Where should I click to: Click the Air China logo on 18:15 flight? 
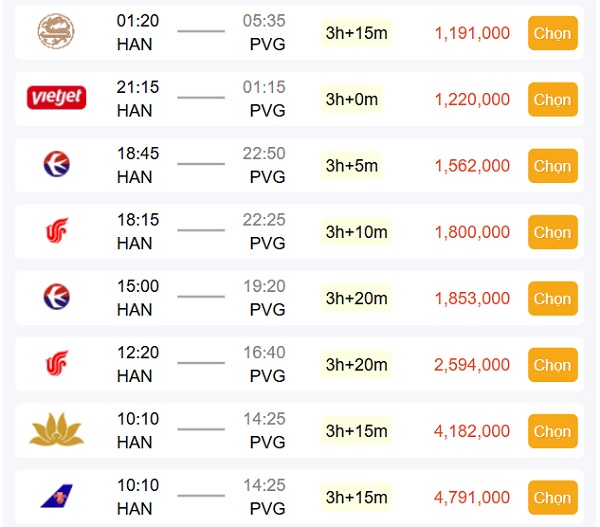[x=57, y=230]
